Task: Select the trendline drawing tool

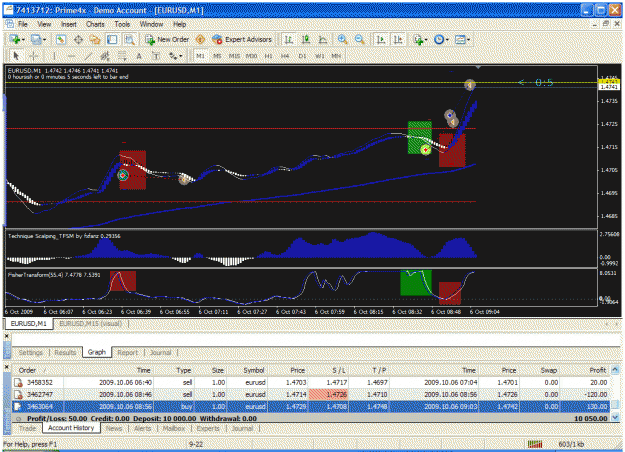Action: click(x=88, y=56)
